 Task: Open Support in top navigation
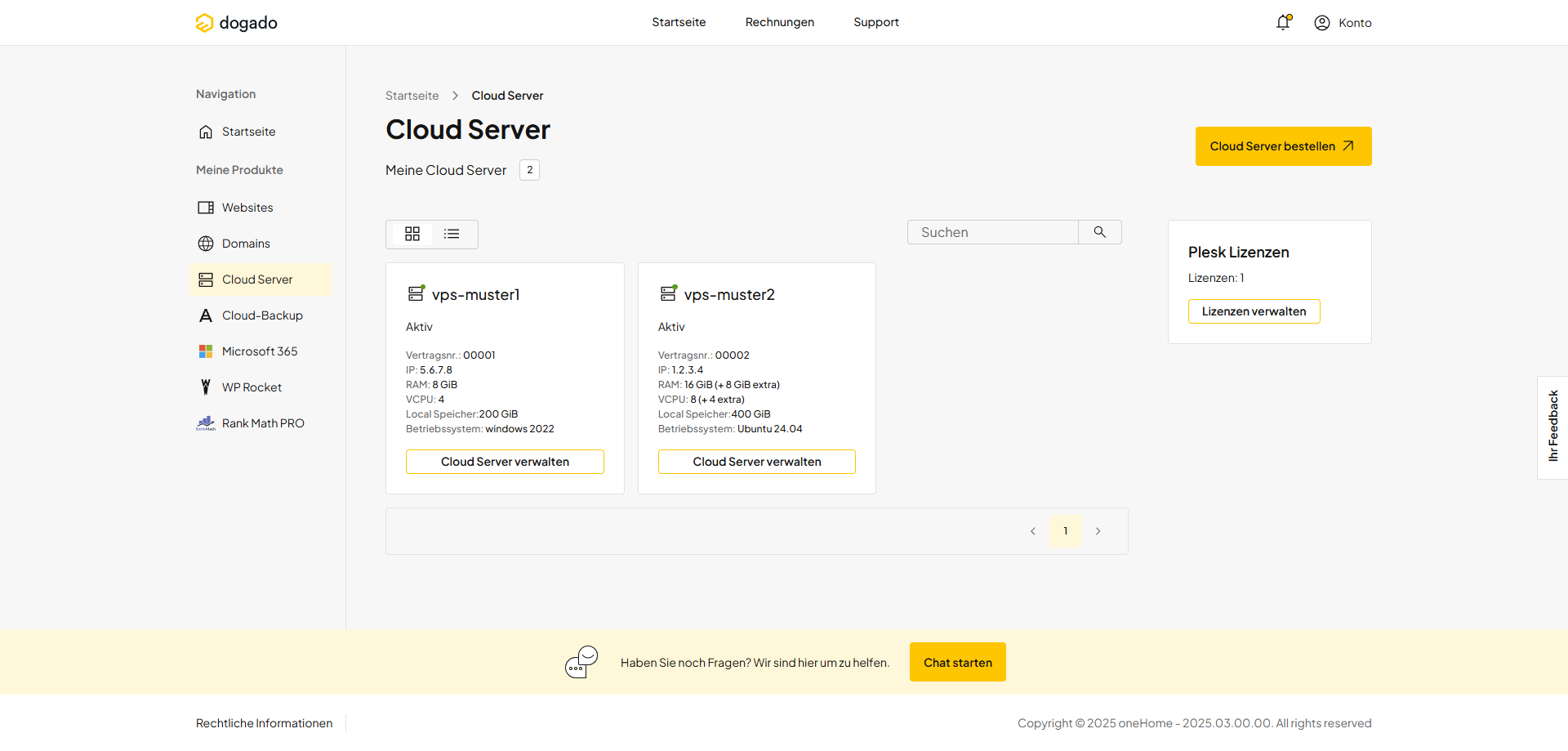(876, 22)
